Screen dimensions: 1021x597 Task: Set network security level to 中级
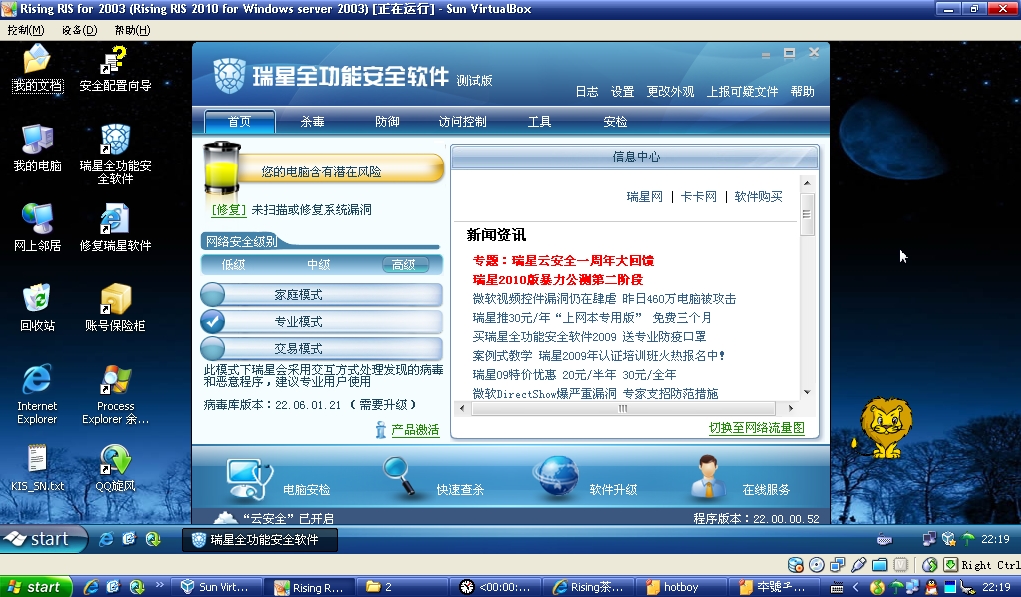[x=318, y=264]
